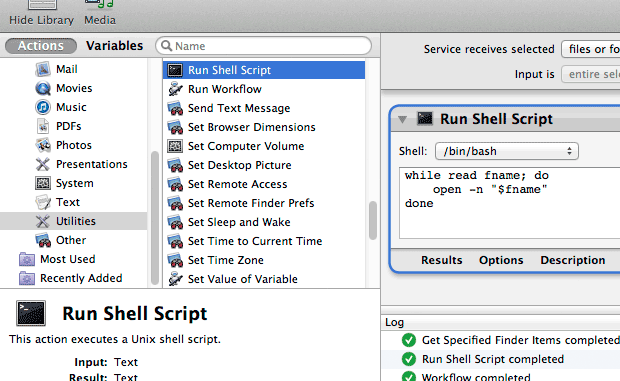Select Set Computer Volume action icon

(175, 146)
